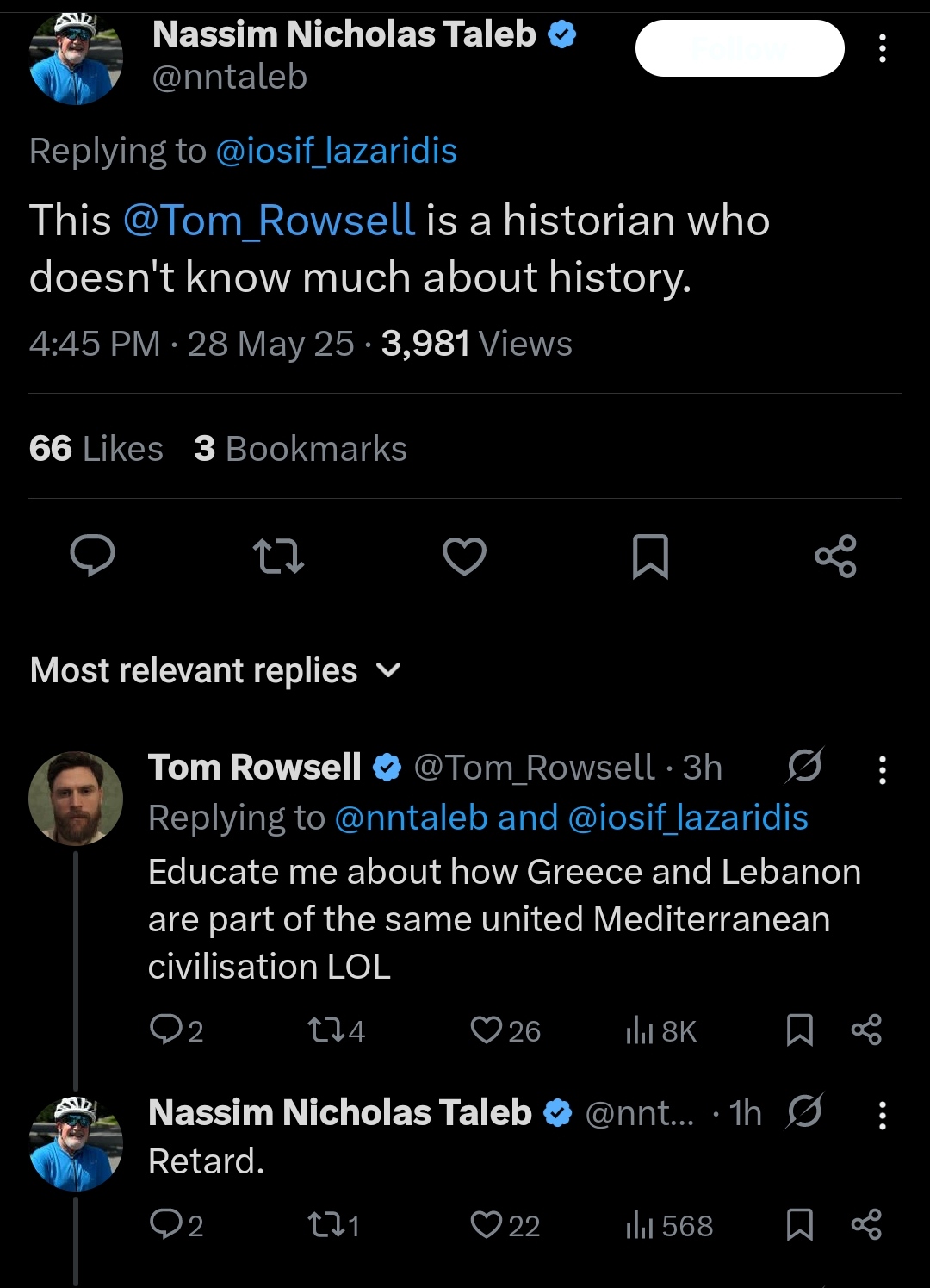Open more options on main tweet

point(882,49)
